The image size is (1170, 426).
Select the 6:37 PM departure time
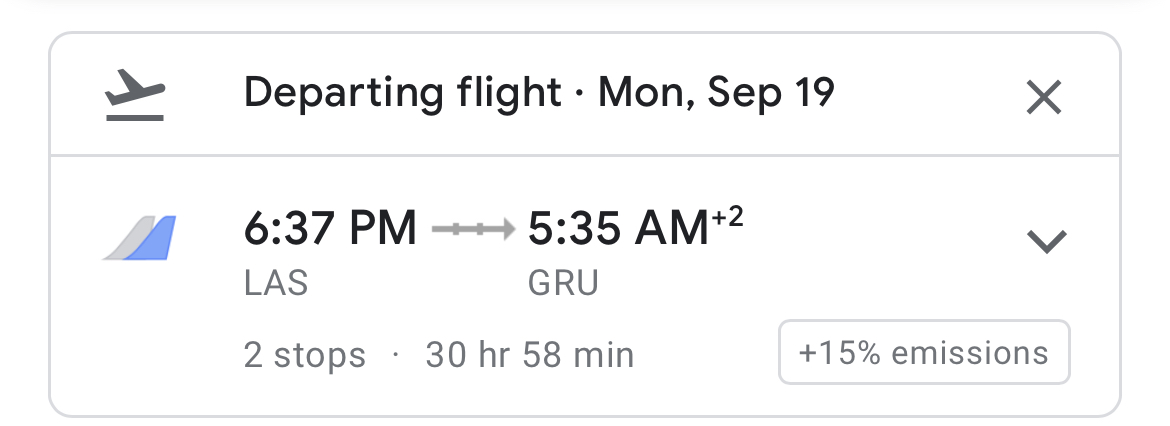click(329, 230)
